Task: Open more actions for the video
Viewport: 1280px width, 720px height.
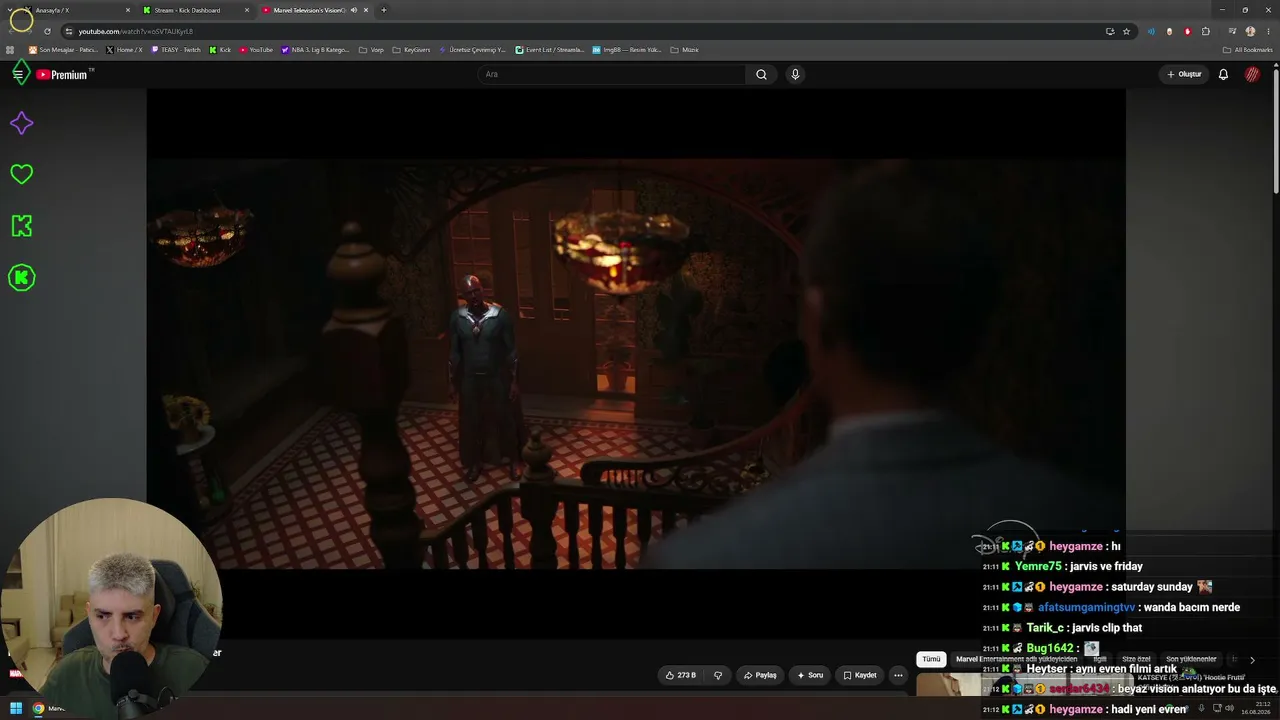Action: tap(898, 675)
